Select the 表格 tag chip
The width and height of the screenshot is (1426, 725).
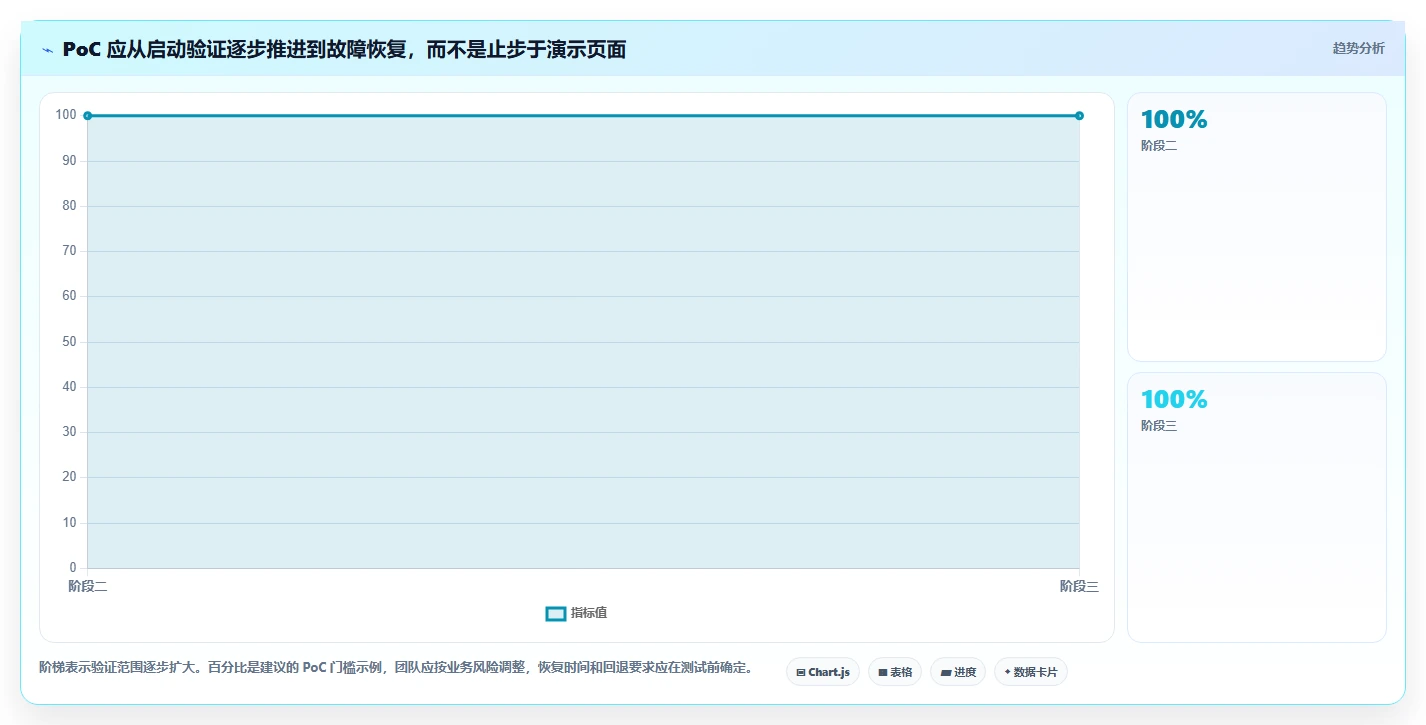[x=895, y=672]
